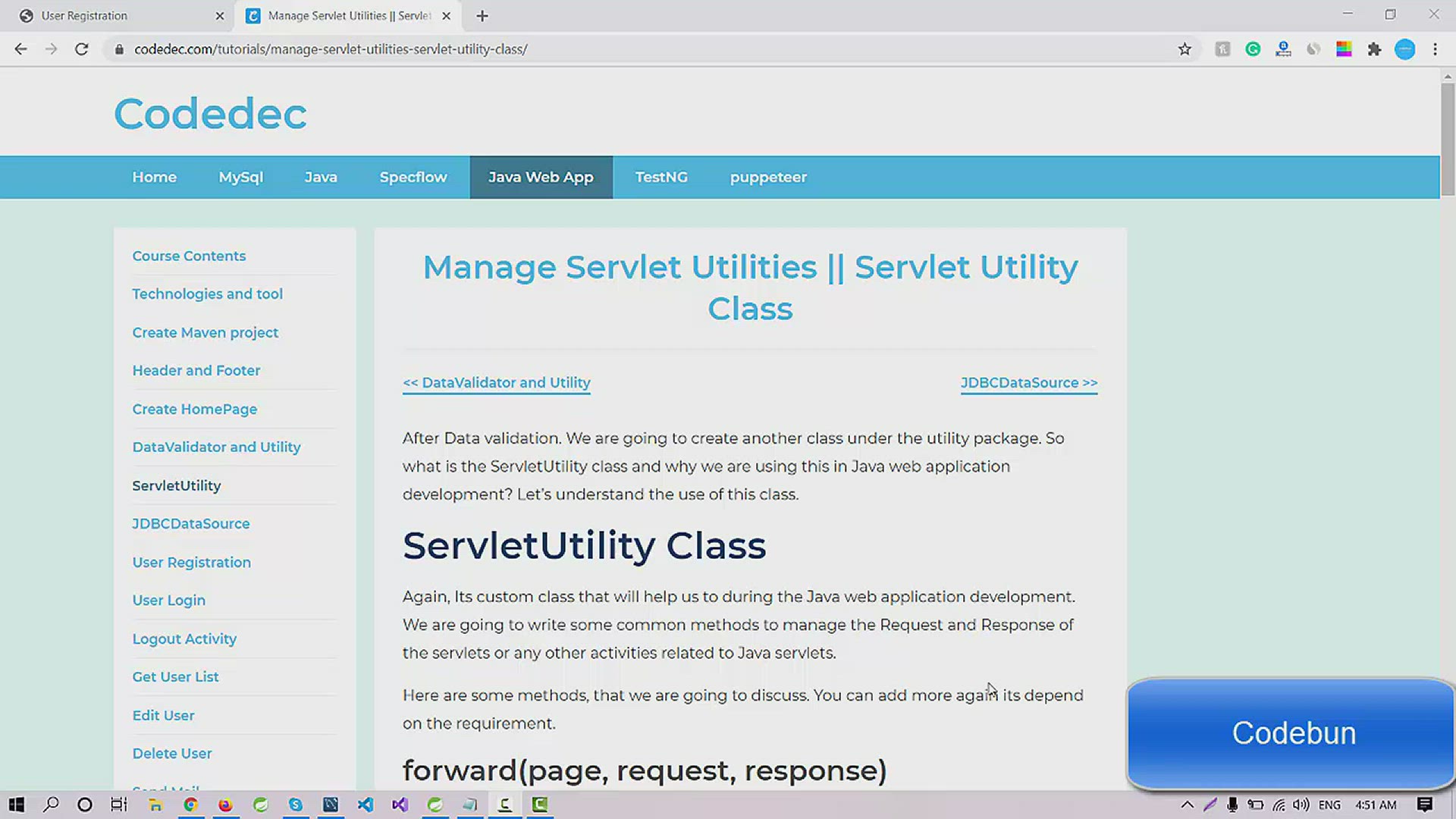Open the green Camtasia taskbar icon
Image resolution: width=1456 pixels, height=819 pixels.
pos(540,805)
